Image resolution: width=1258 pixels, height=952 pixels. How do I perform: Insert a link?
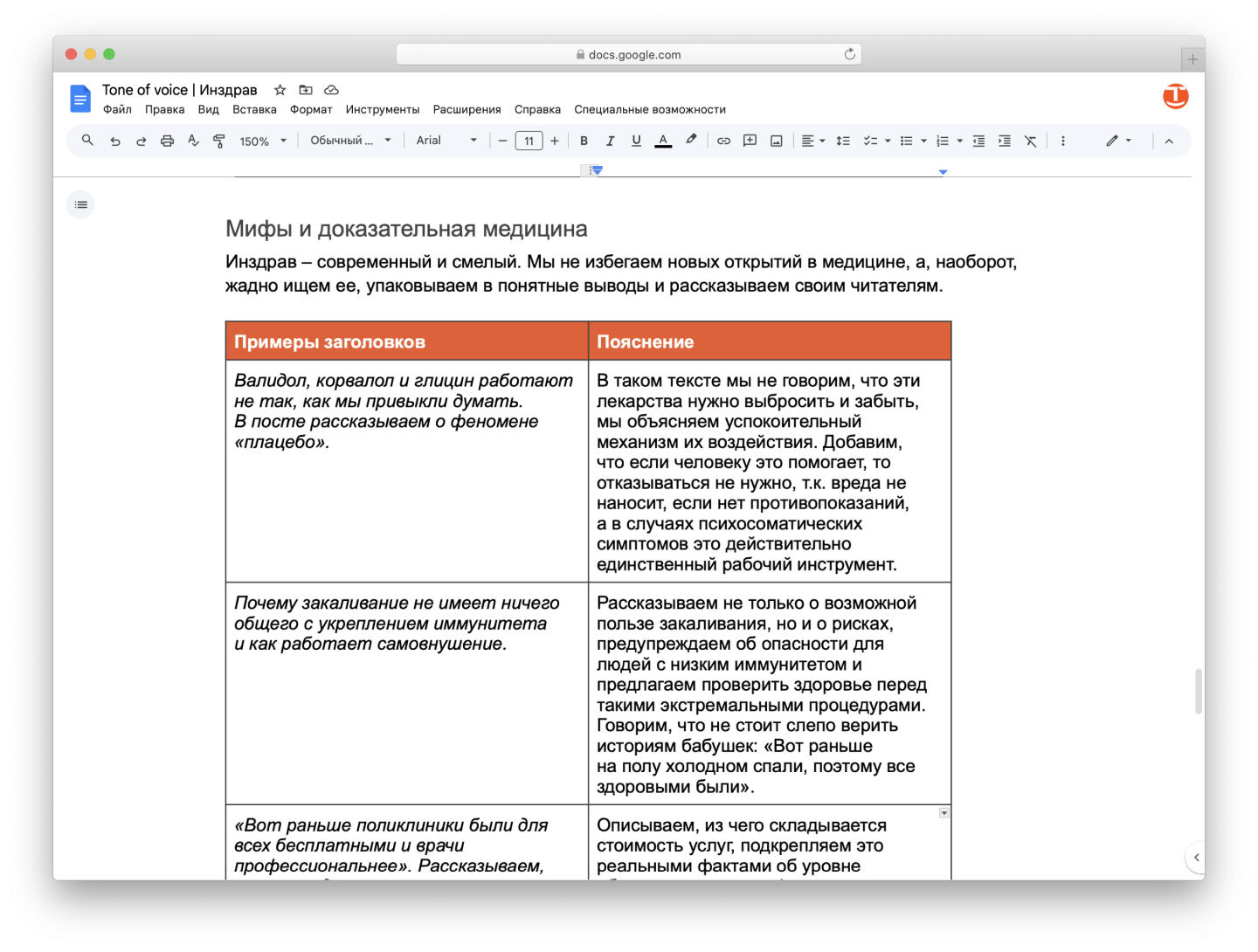point(723,141)
